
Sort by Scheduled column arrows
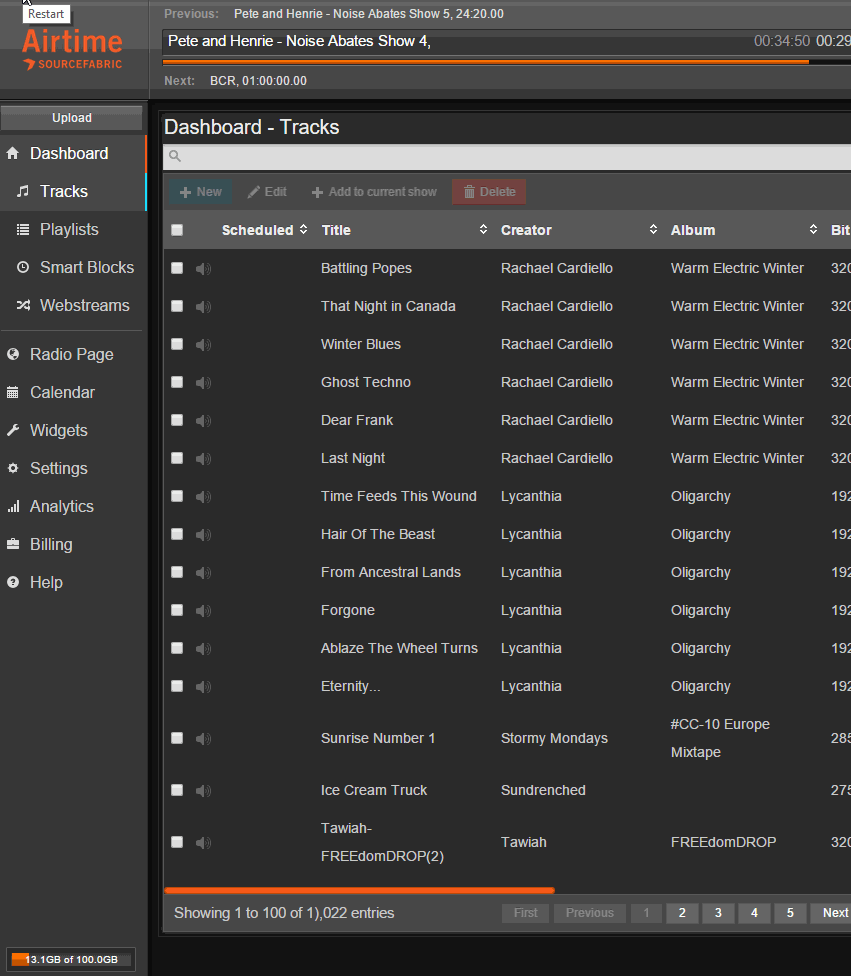(x=303, y=229)
